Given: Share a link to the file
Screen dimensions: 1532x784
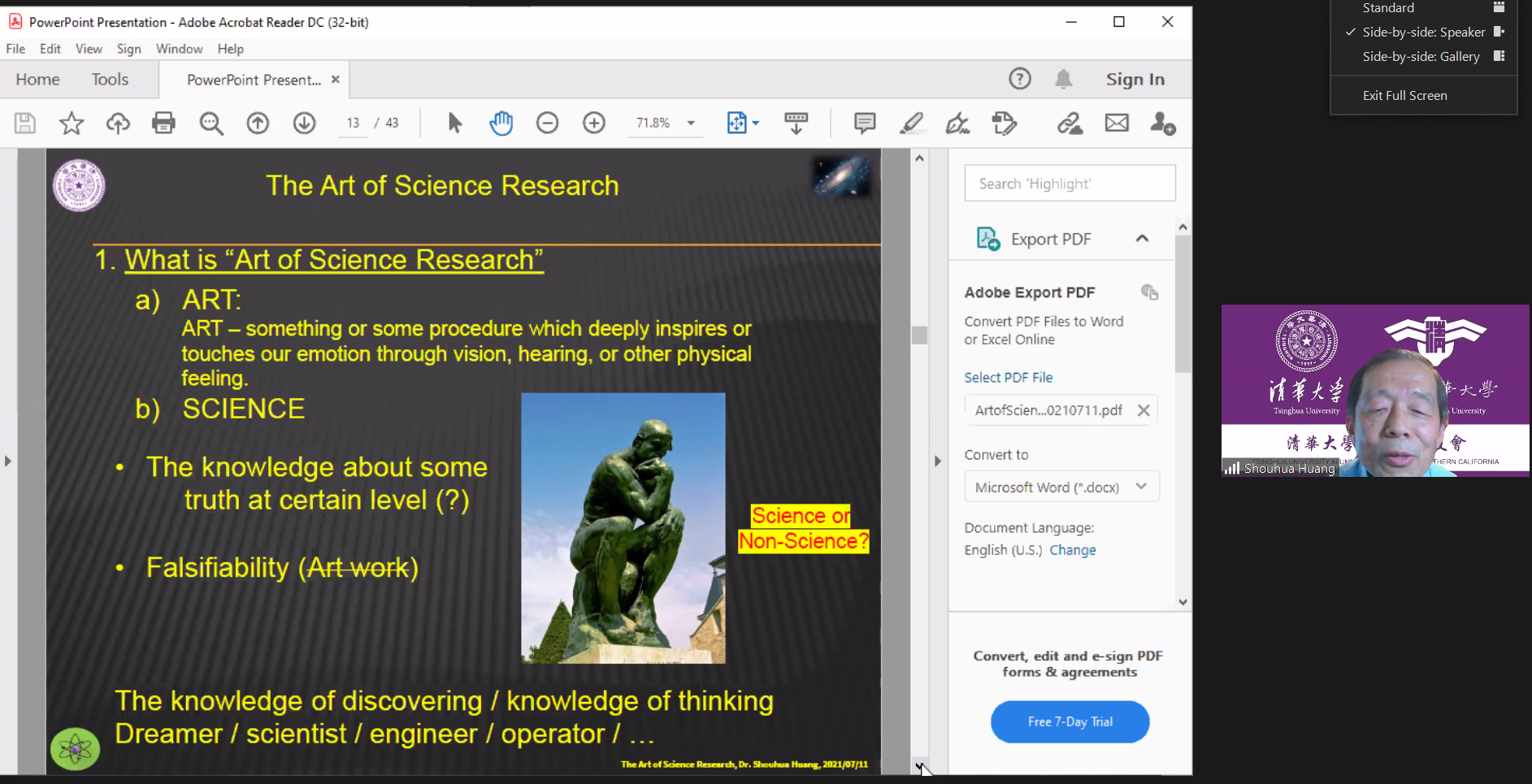Looking at the screenshot, I should pyautogui.click(x=1070, y=123).
